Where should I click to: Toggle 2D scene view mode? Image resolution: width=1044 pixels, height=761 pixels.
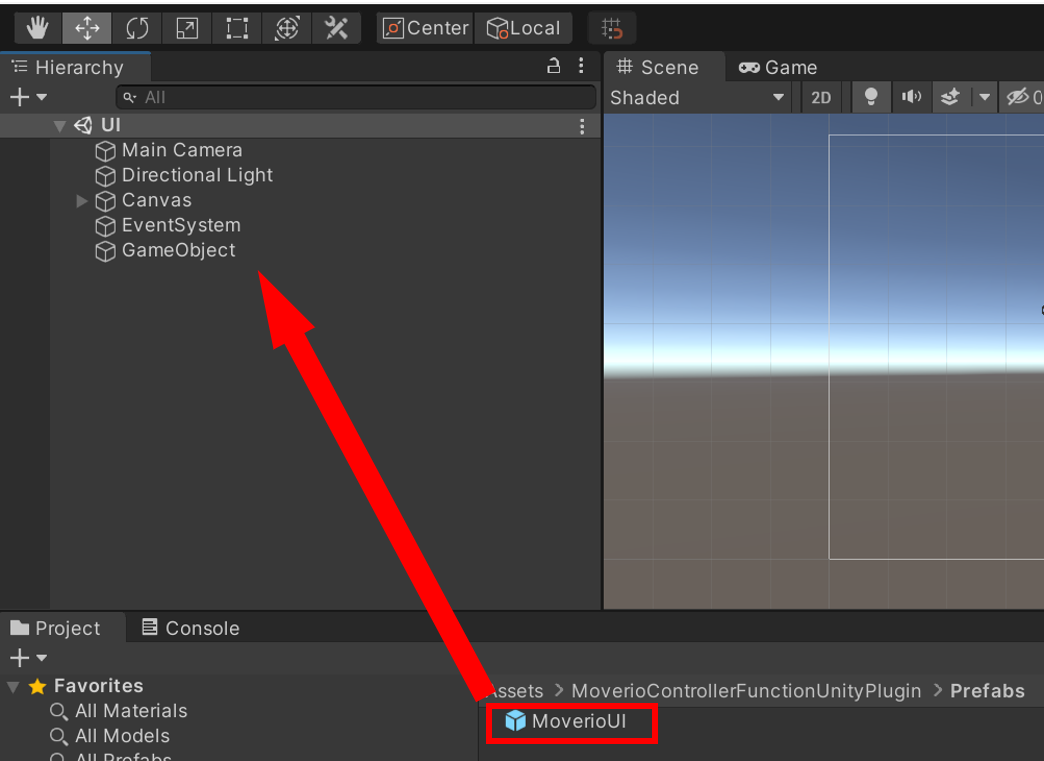[x=821, y=98]
